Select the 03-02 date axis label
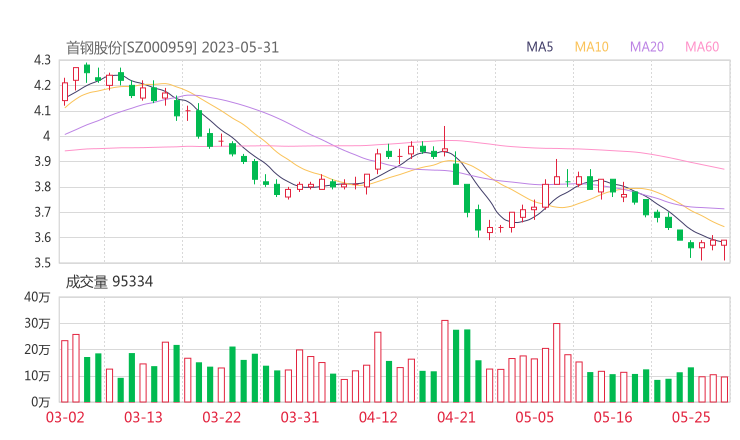The width and height of the screenshot is (740, 440). (65, 417)
